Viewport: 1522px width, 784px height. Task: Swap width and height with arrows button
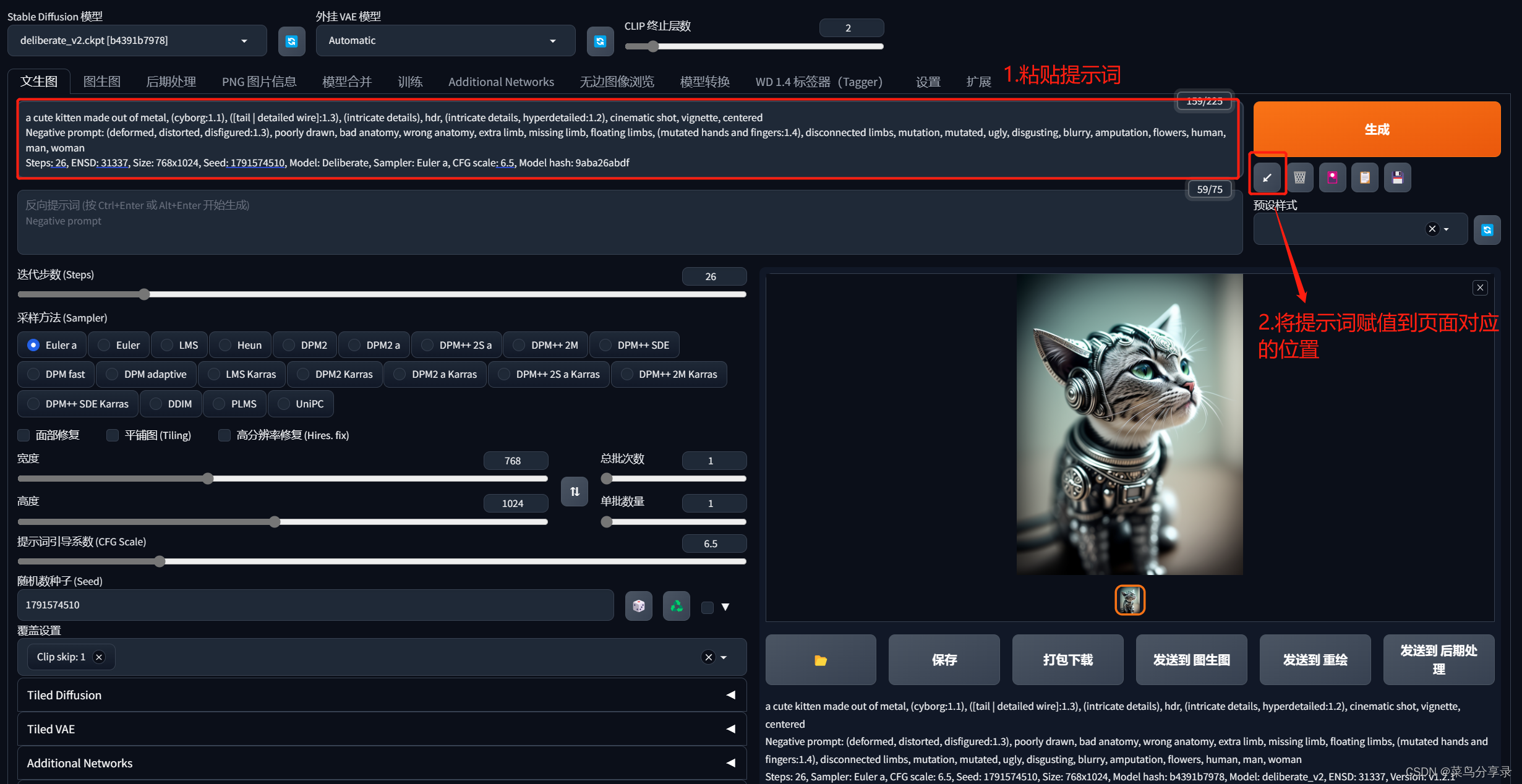[575, 492]
